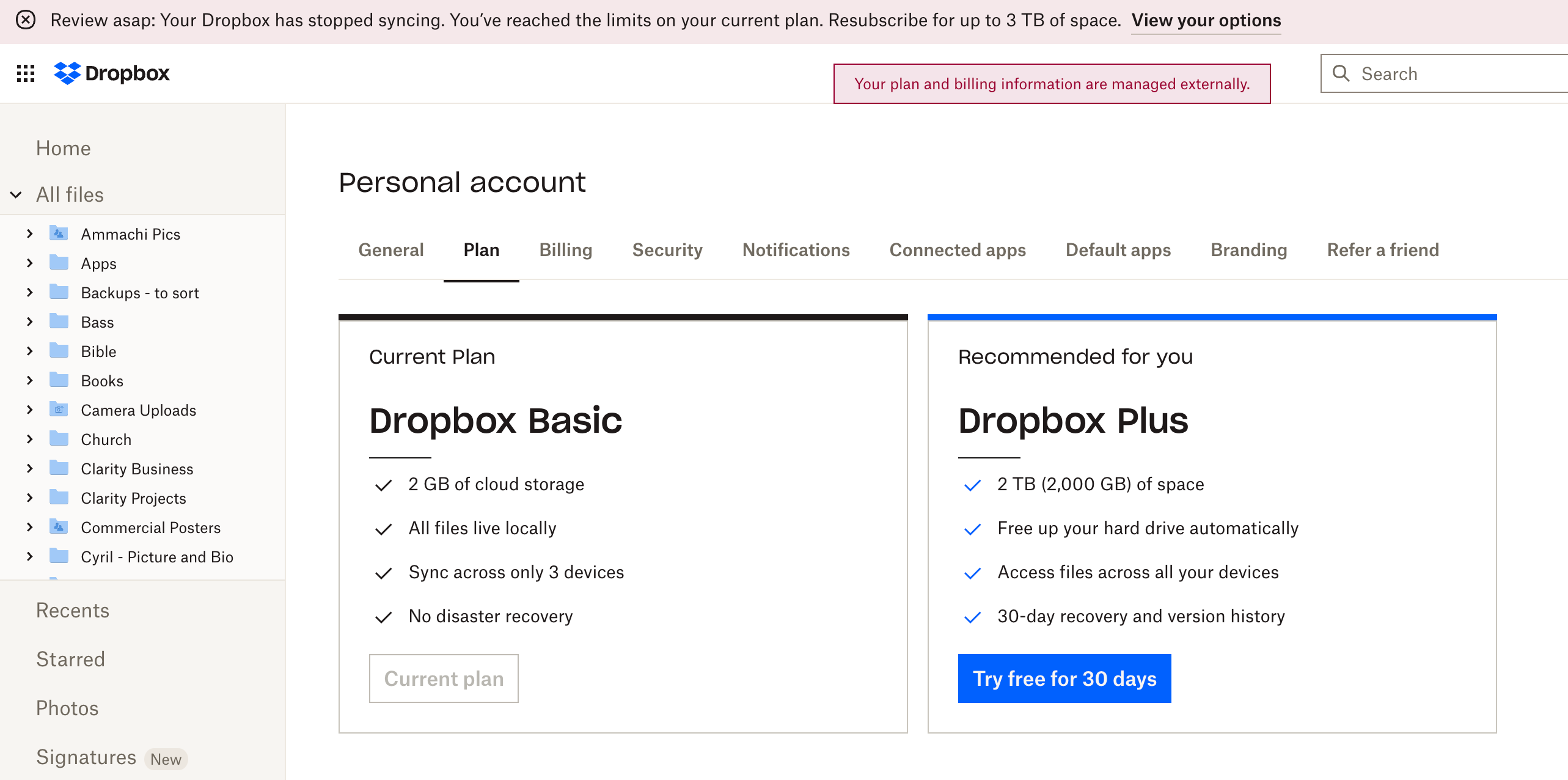The width and height of the screenshot is (1568, 780).
Task: Open the Security tab
Action: pyautogui.click(x=667, y=250)
